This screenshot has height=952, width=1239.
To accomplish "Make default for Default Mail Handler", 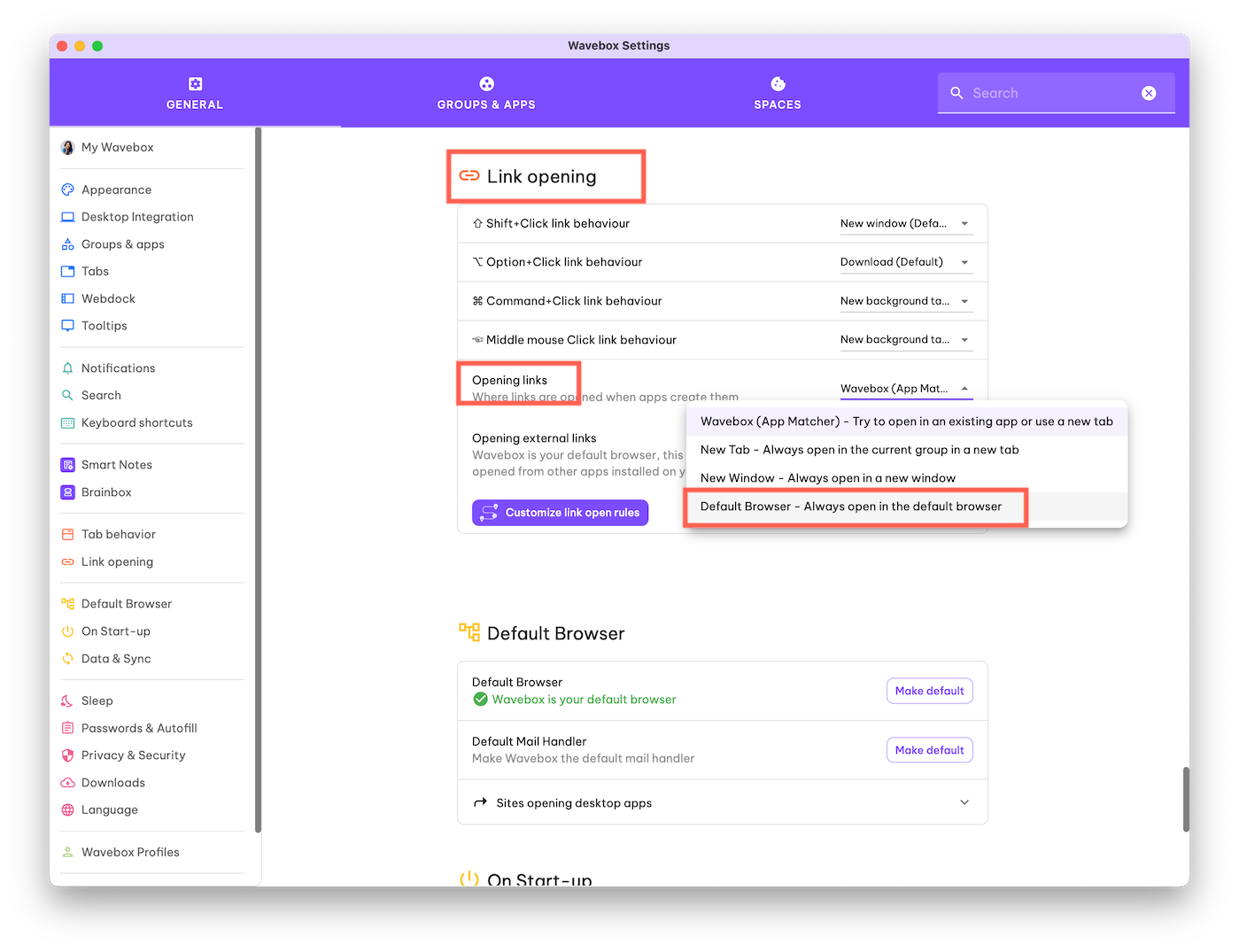I will pyautogui.click(x=929, y=750).
